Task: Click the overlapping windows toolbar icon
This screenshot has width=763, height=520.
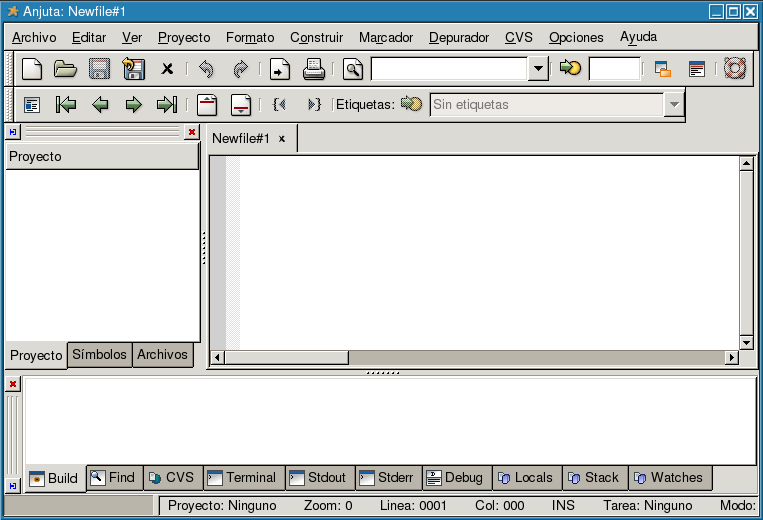Action: pos(663,69)
